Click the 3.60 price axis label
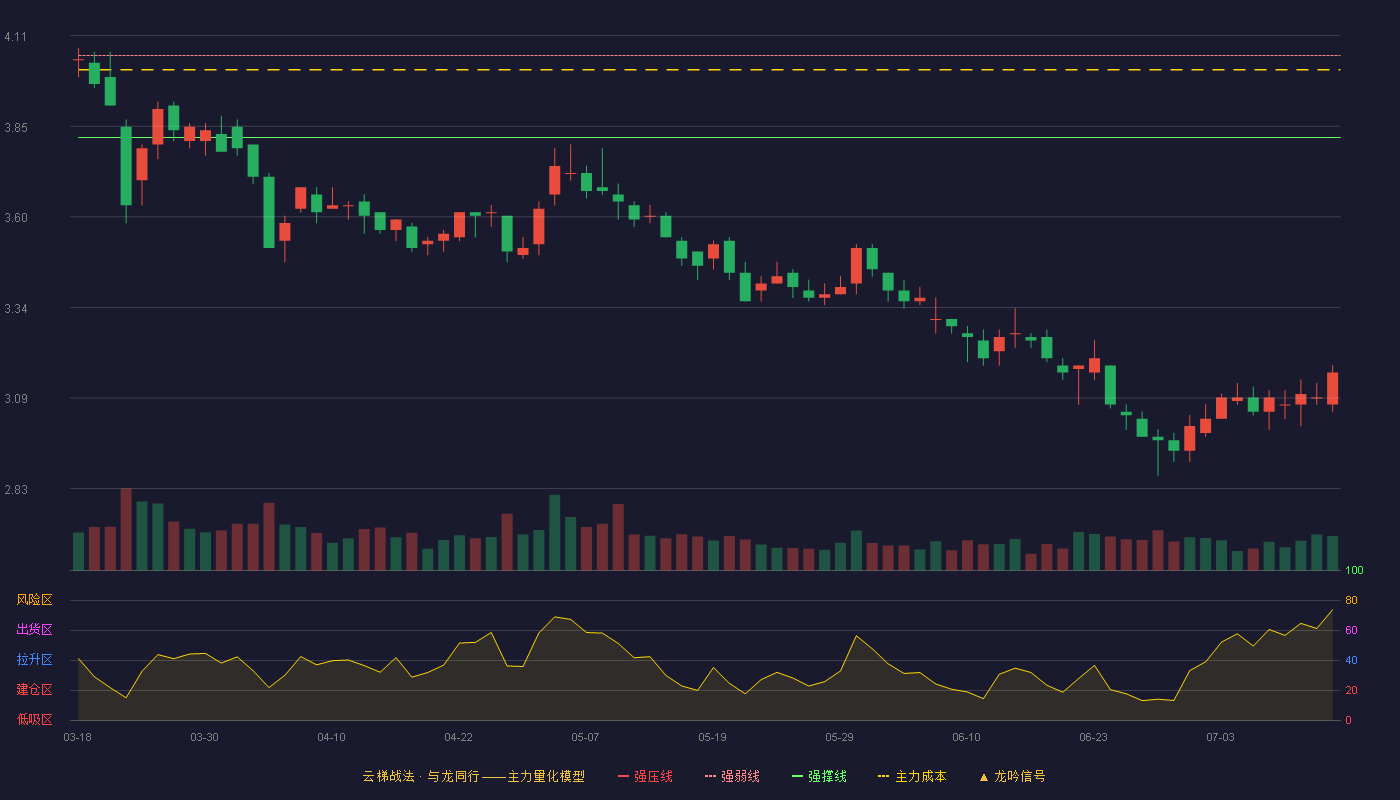The height and width of the screenshot is (800, 1400). pos(15,218)
